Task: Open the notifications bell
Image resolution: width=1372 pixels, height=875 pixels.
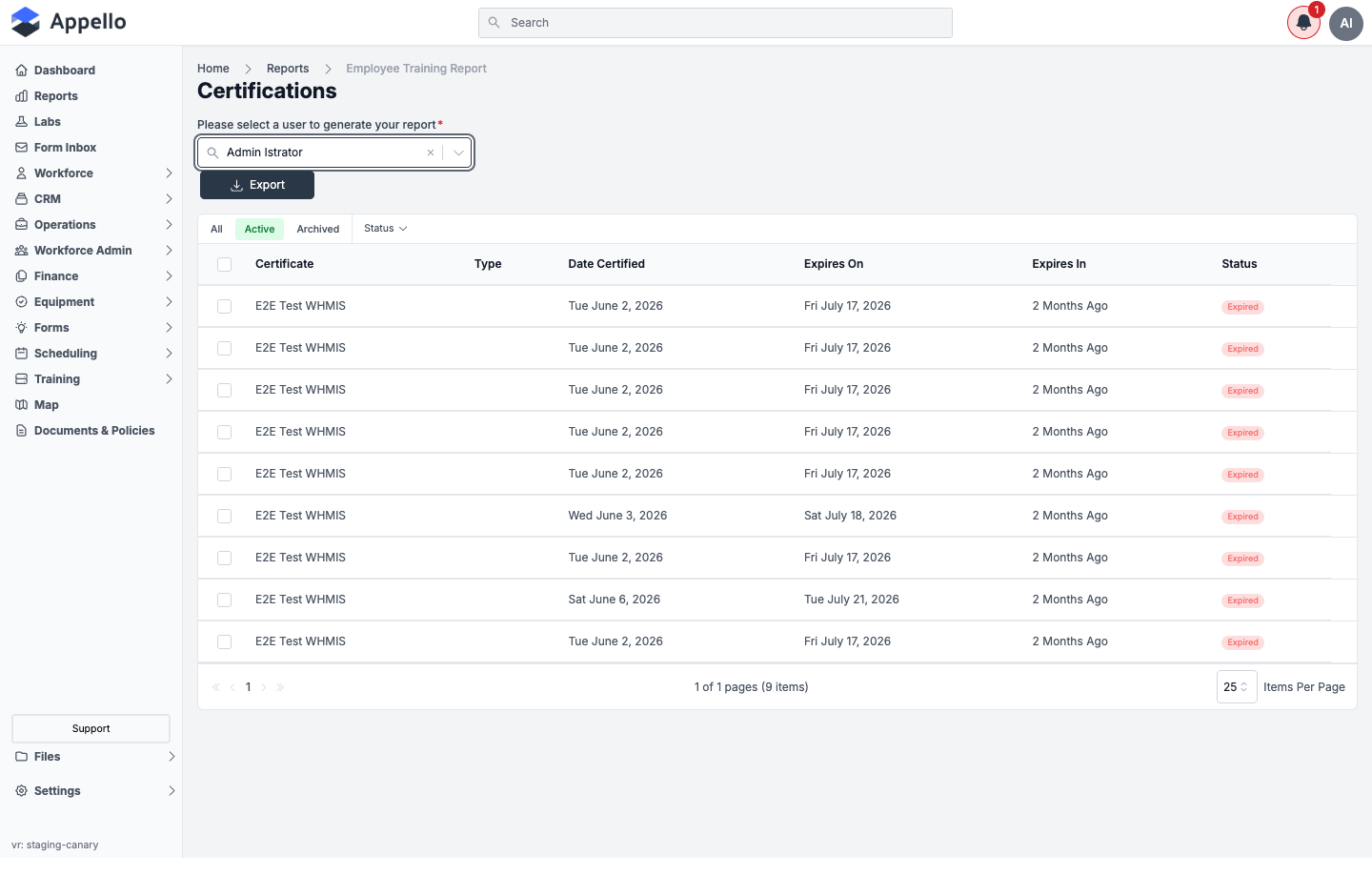Action: coord(1303,23)
